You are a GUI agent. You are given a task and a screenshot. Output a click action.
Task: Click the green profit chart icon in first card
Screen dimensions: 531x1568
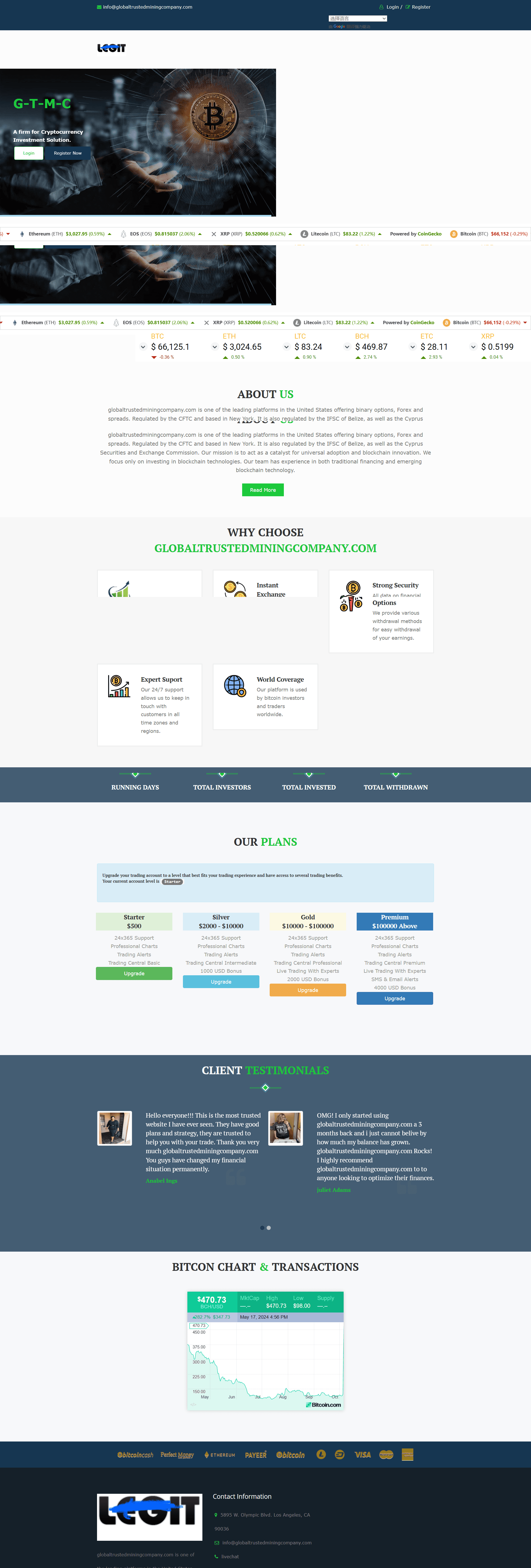[119, 589]
